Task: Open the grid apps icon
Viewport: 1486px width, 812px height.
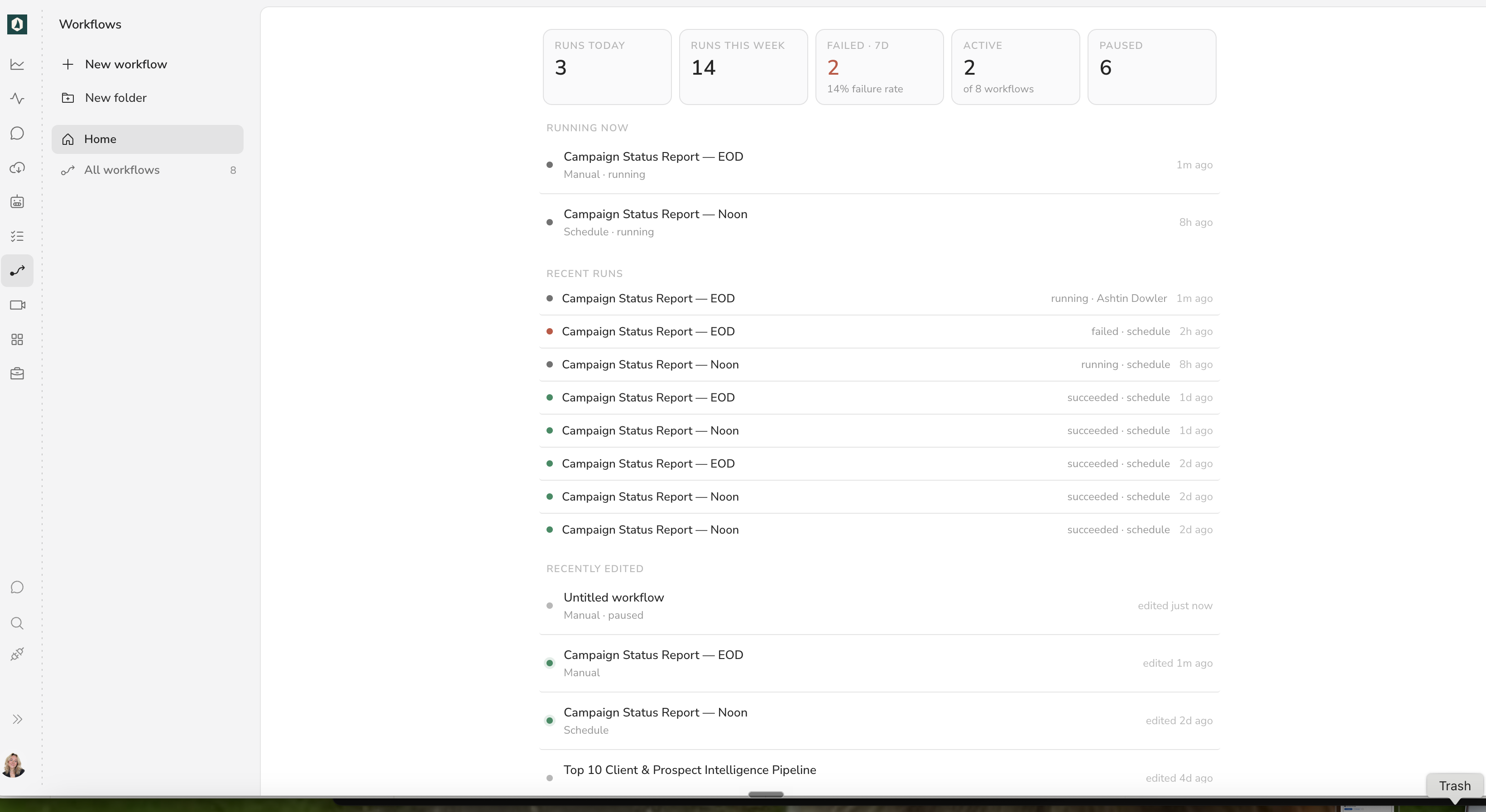Action: (17, 339)
